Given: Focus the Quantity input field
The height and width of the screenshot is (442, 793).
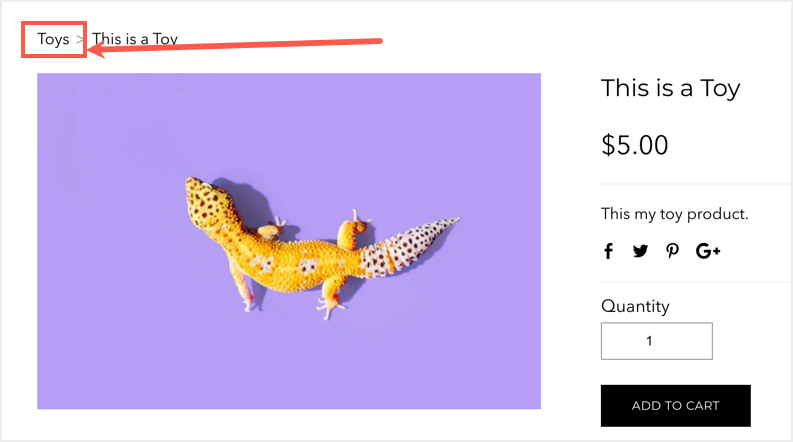Looking at the screenshot, I should coord(656,341).
